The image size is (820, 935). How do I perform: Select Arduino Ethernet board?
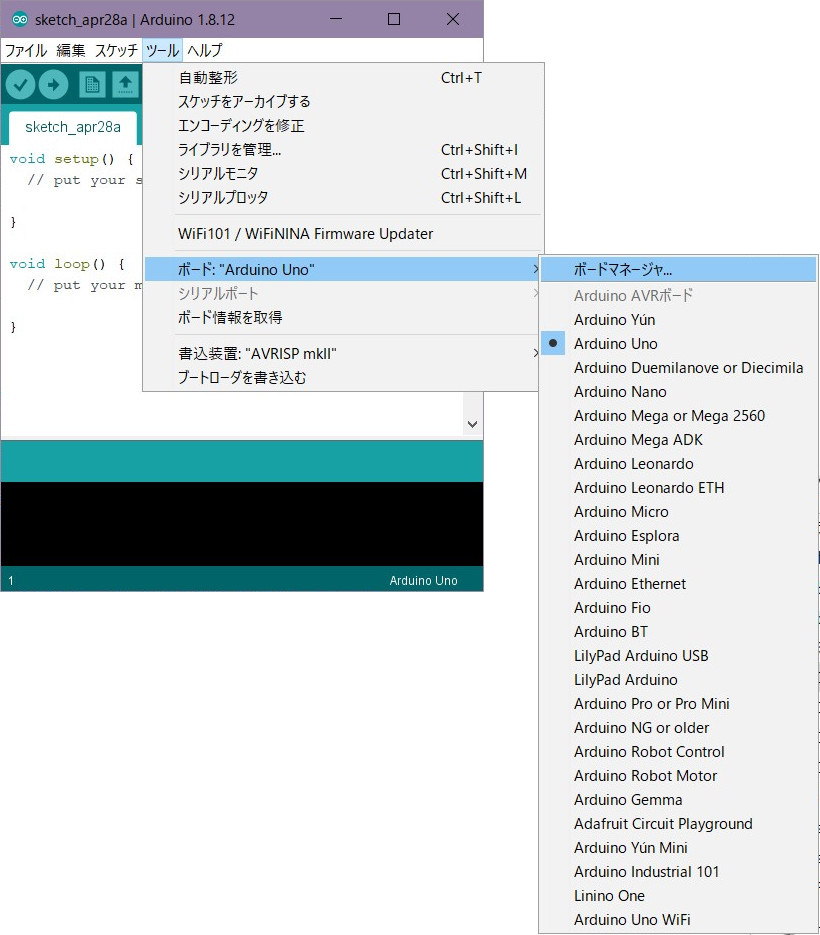(677, 584)
